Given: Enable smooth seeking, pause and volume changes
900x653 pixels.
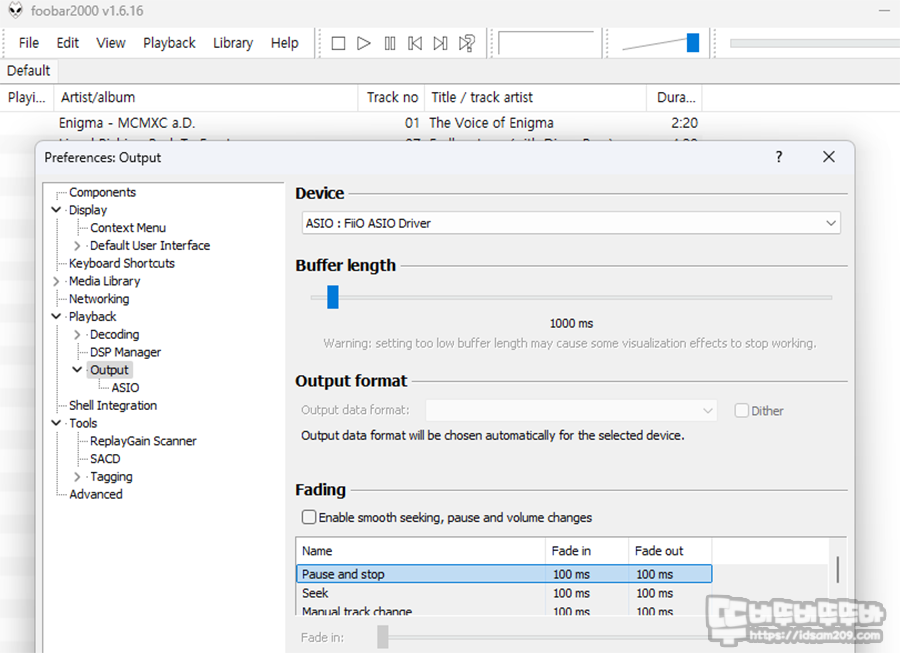Looking at the screenshot, I should pos(309,517).
